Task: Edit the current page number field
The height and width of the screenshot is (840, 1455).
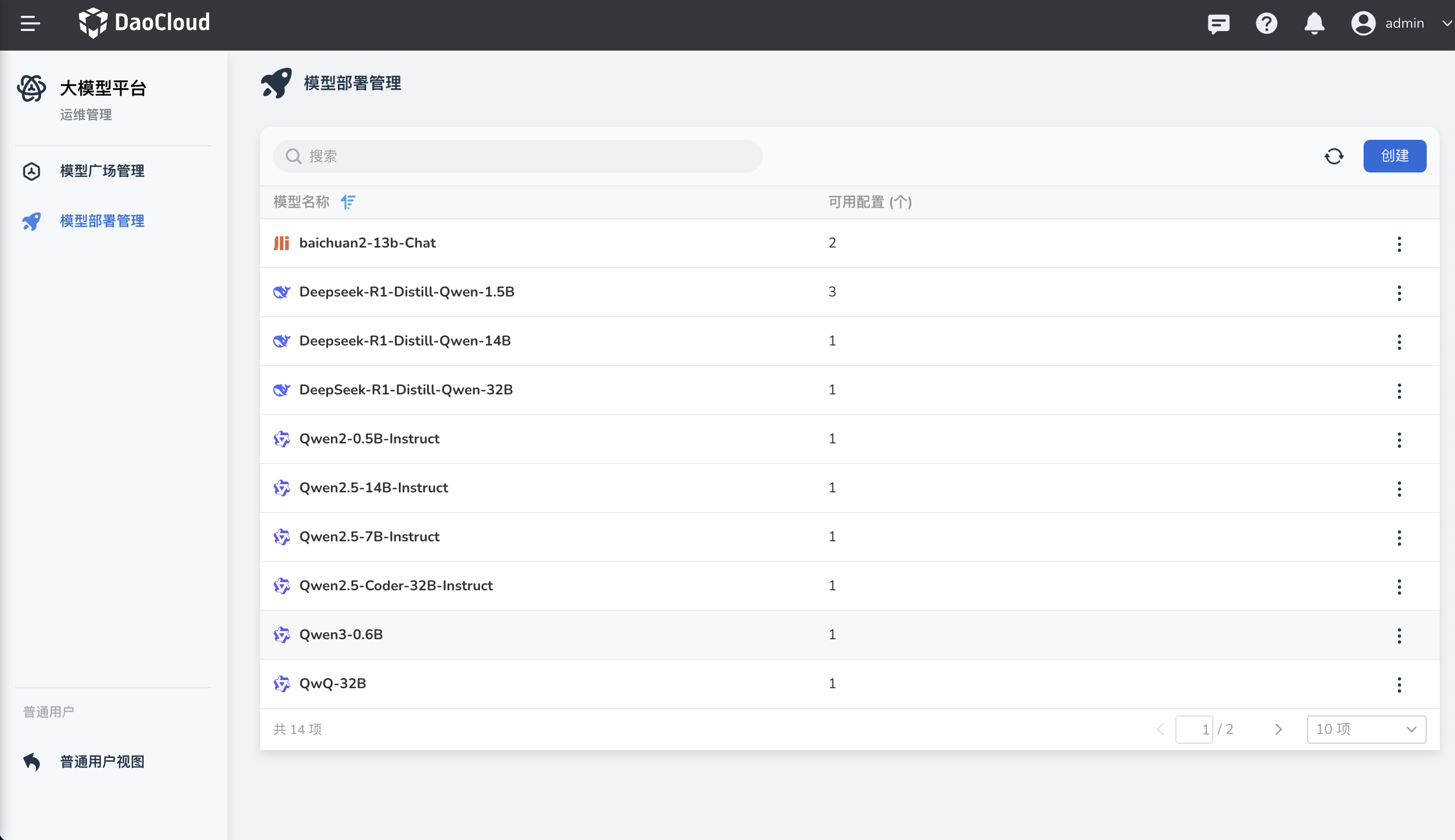Action: (1194, 729)
